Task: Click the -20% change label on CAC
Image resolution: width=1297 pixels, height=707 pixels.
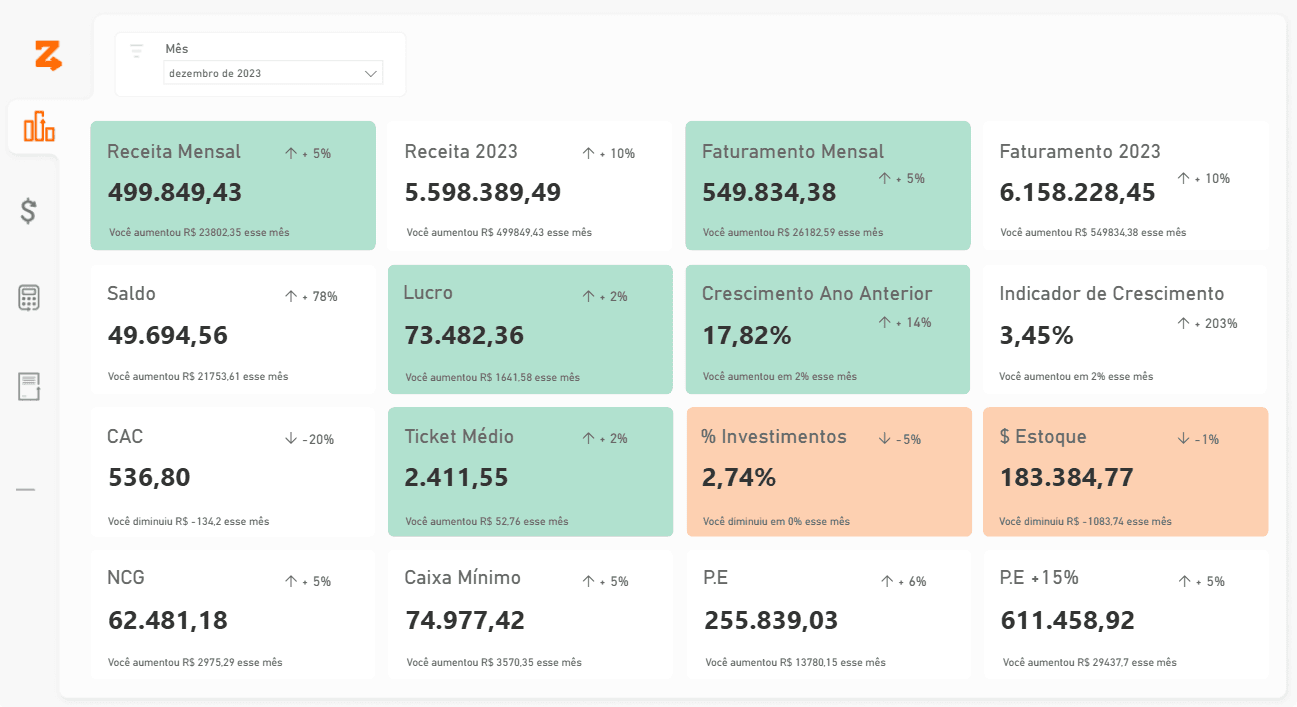Action: 318,439
